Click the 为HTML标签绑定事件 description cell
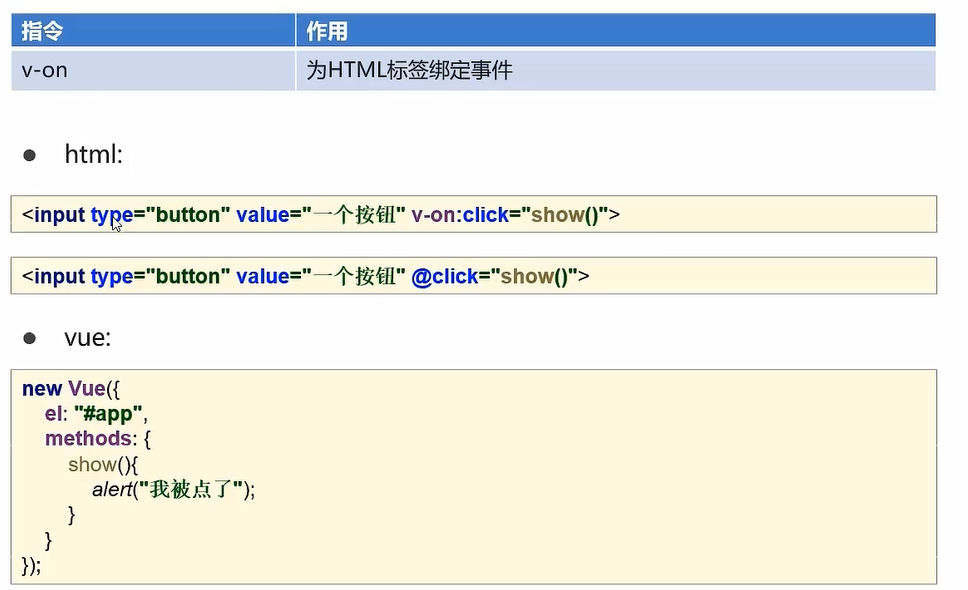Screen dimensions: 968x590 coord(410,71)
